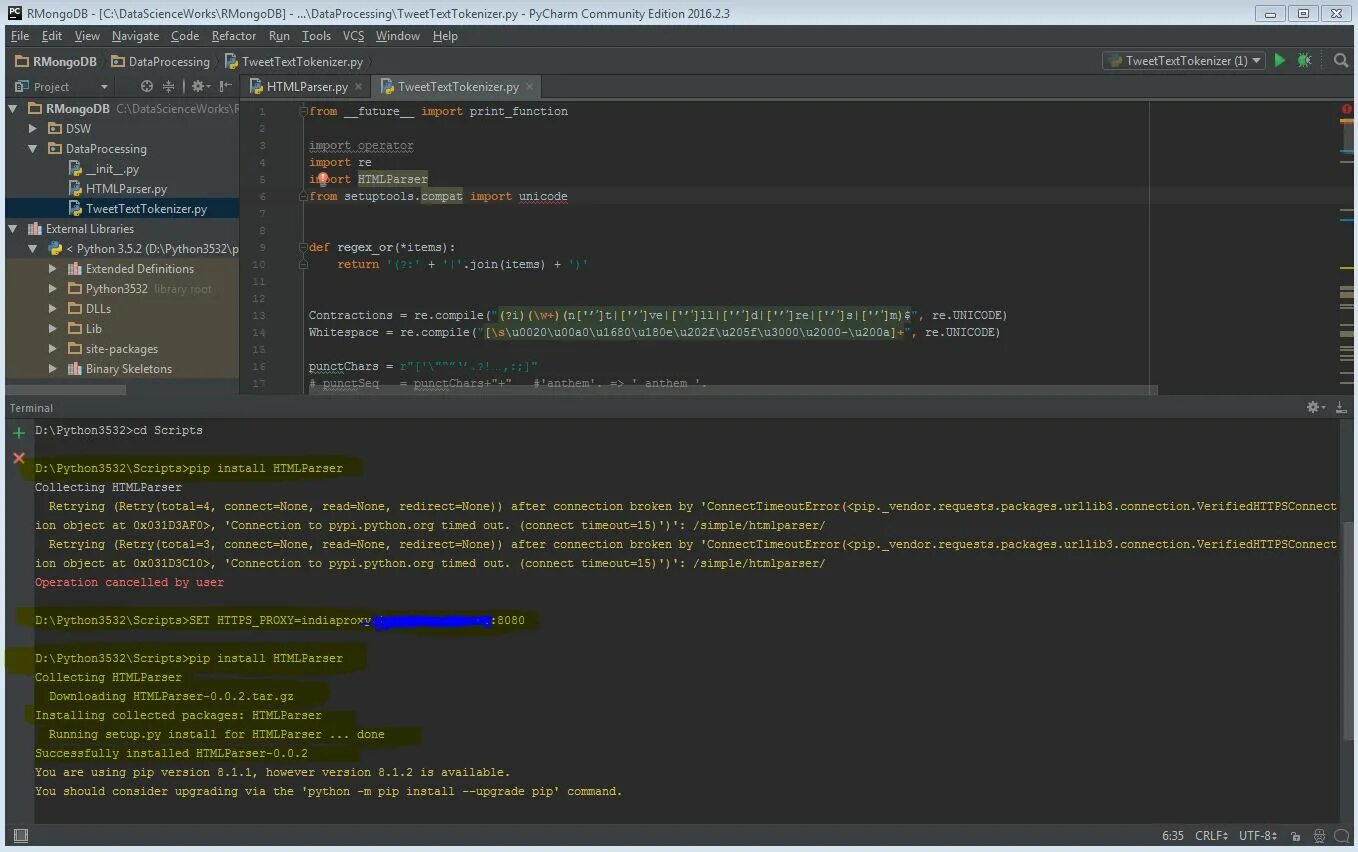The image size is (1358, 852).
Task: Open Search Everywhere magnifier icon
Action: pos(1341,60)
